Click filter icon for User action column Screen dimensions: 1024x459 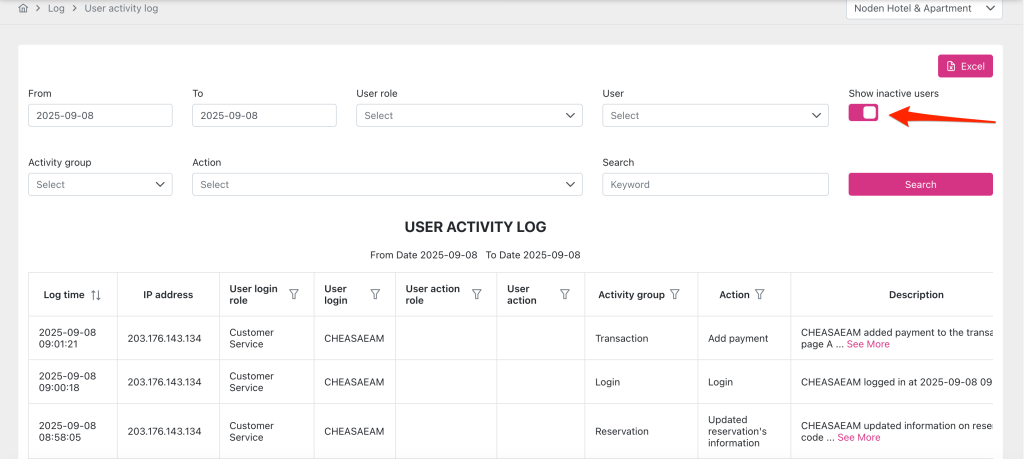coord(565,295)
